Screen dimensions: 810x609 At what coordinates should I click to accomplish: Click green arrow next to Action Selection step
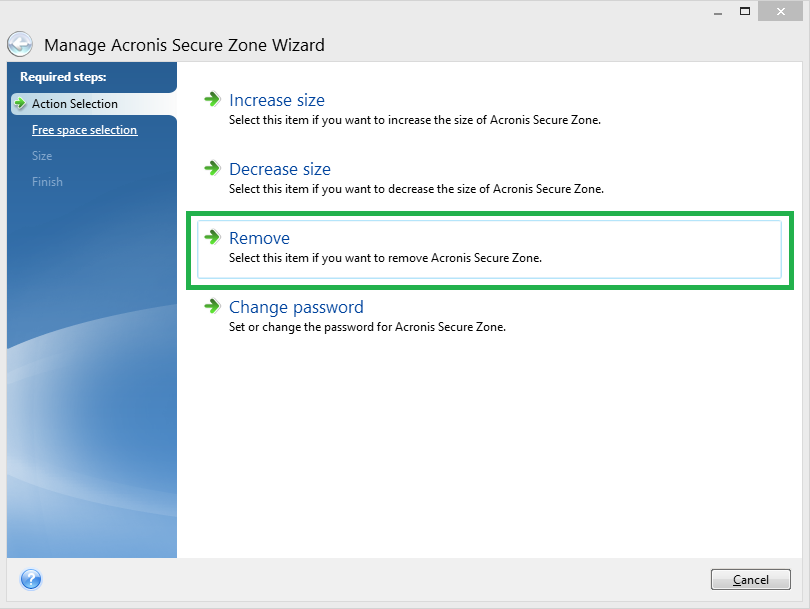coord(20,103)
